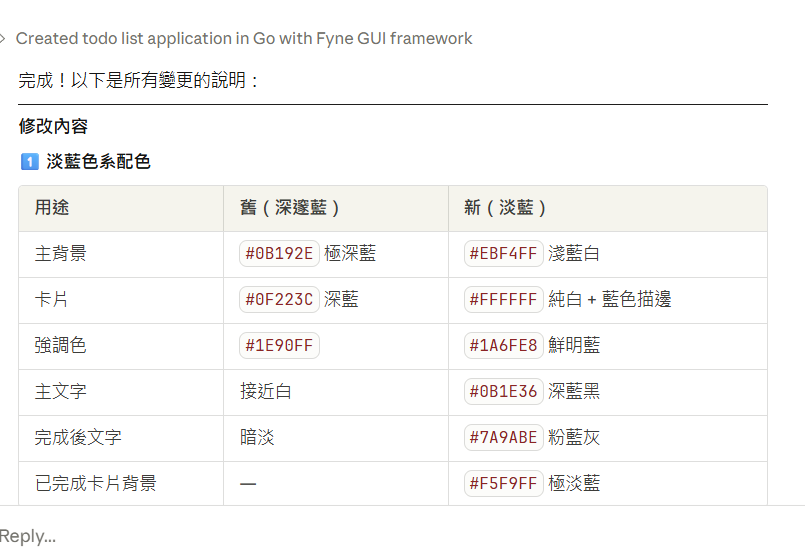Open the 'Created todo list application' summary
The height and width of the screenshot is (557, 805).
click(244, 39)
